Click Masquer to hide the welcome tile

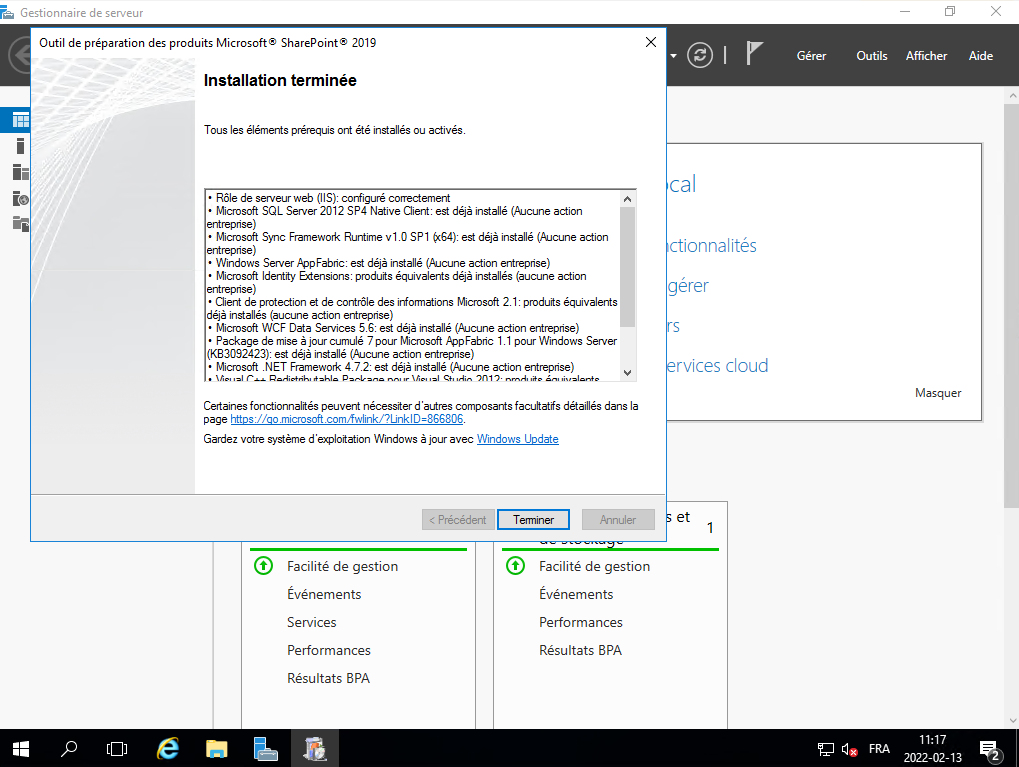click(937, 393)
